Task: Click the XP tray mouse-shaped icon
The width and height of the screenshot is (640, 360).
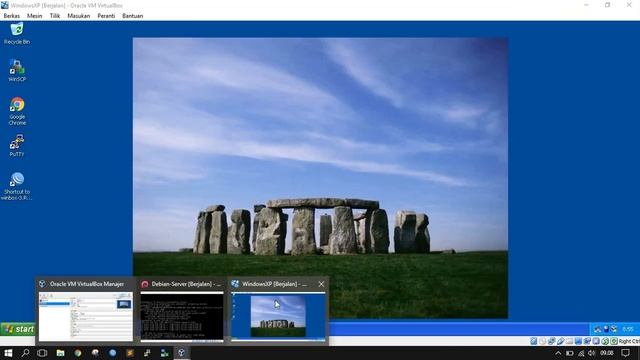Action: tap(606, 329)
